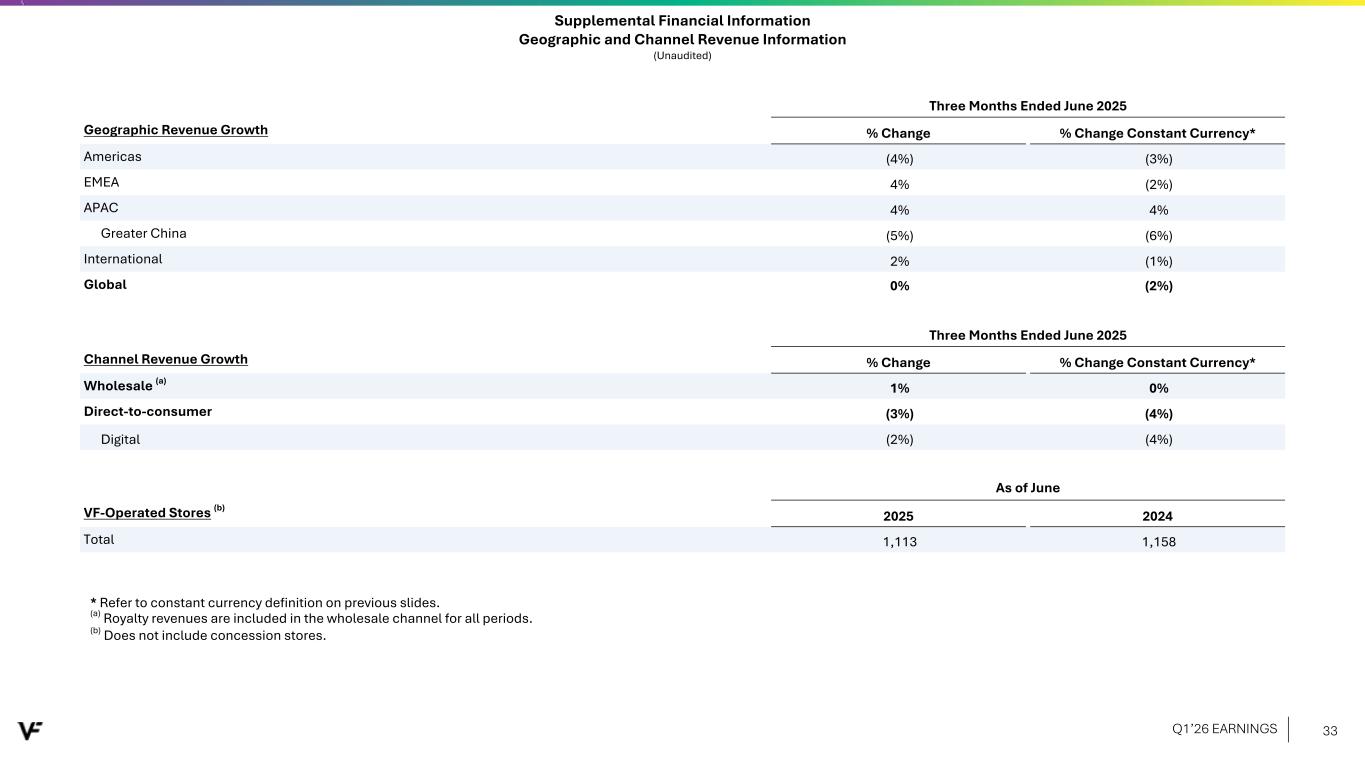Click the 2024 store total of 1,158
The width and height of the screenshot is (1365, 768).
[x=1157, y=541]
